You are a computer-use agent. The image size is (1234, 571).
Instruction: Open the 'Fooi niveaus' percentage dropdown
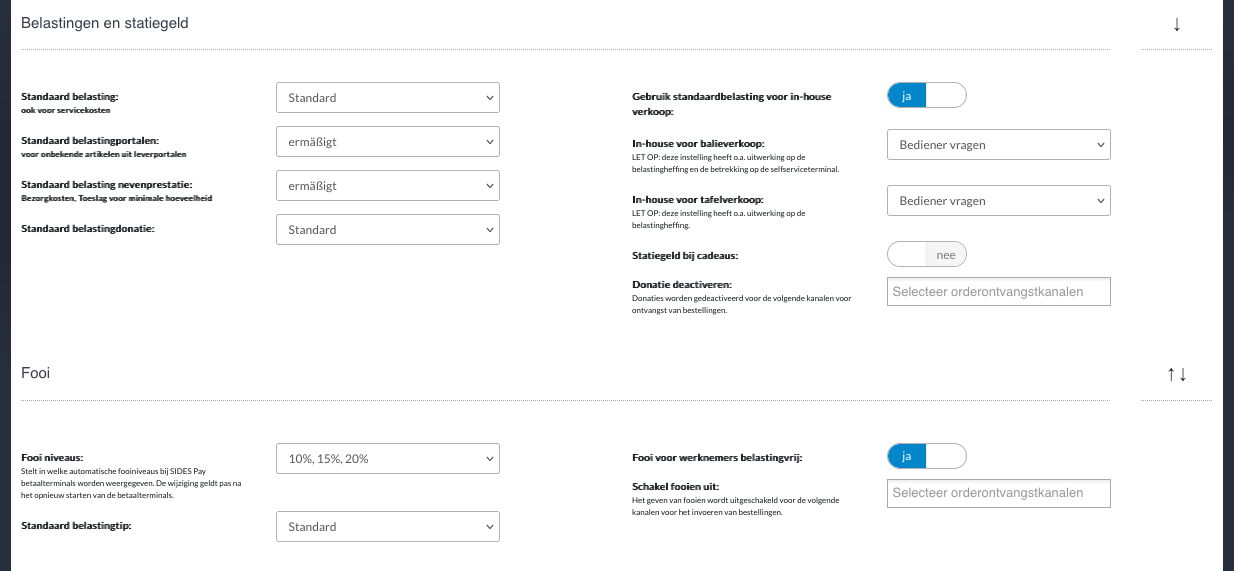click(387, 459)
